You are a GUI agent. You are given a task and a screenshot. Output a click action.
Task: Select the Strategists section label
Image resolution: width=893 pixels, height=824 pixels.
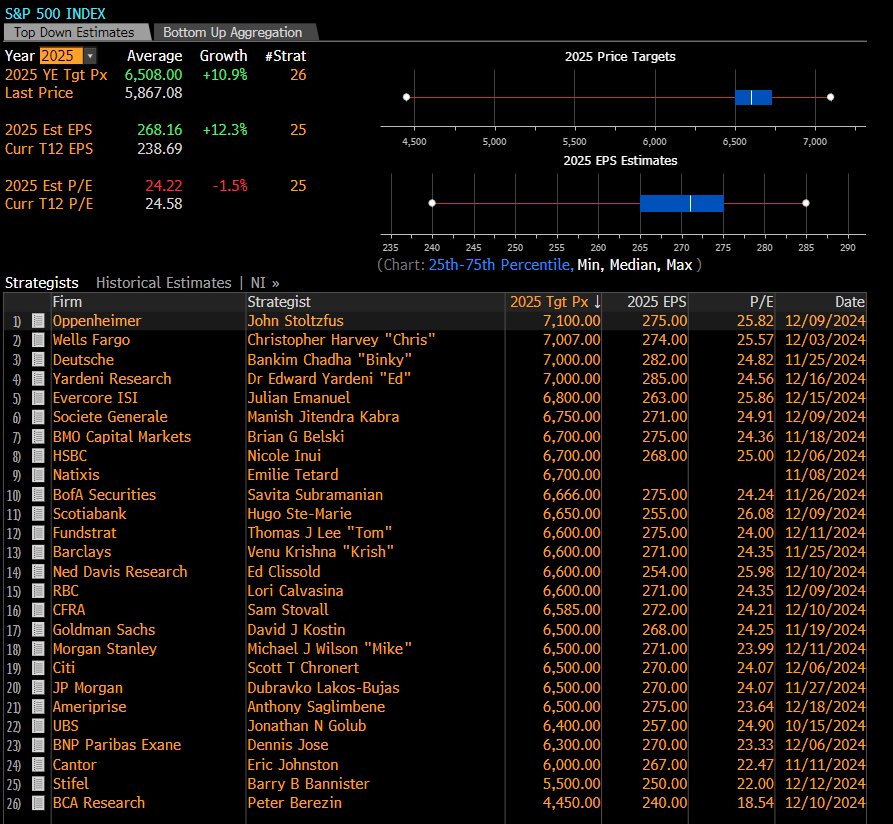click(x=39, y=282)
